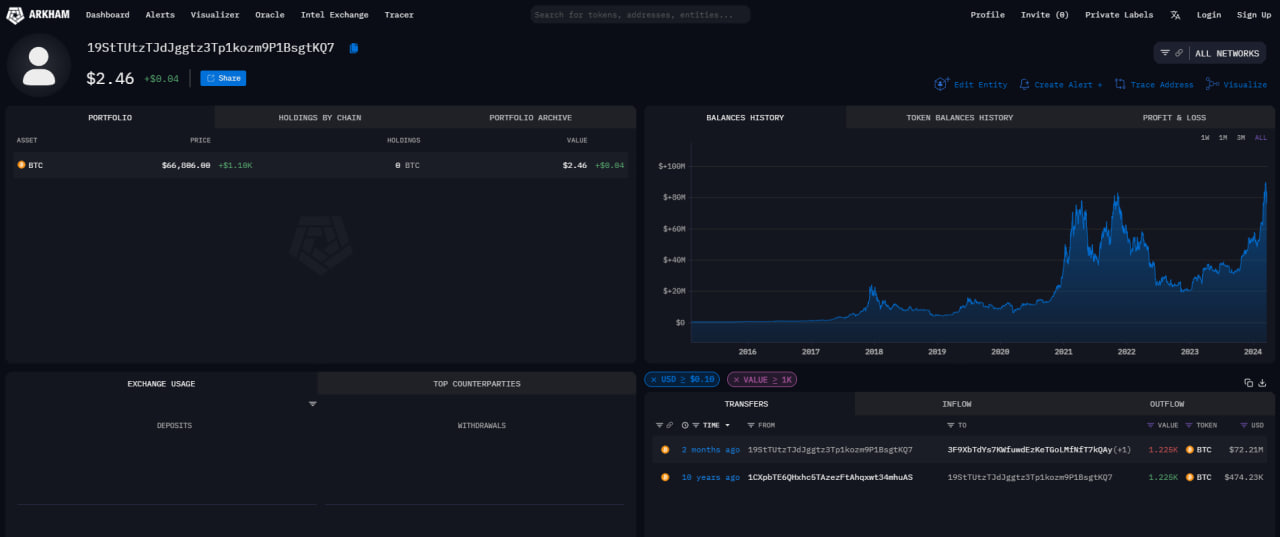Click the Trace Address icon
This screenshot has width=1280, height=537.
click(1120, 85)
